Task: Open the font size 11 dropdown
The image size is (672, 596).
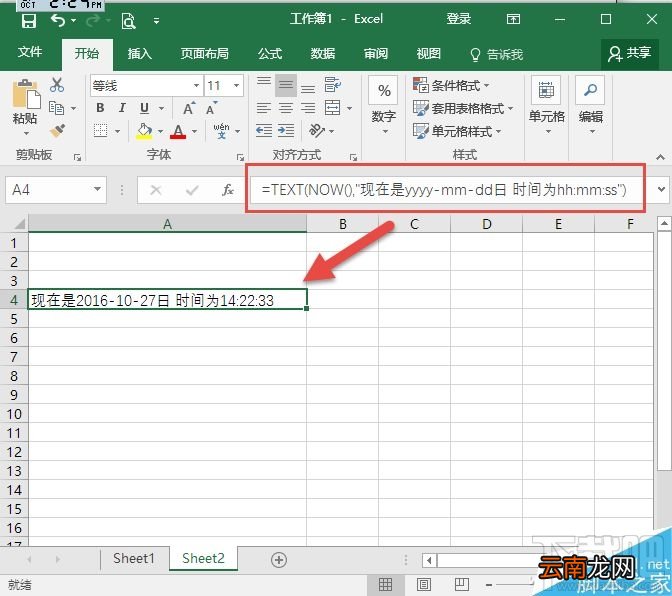Action: (x=236, y=85)
